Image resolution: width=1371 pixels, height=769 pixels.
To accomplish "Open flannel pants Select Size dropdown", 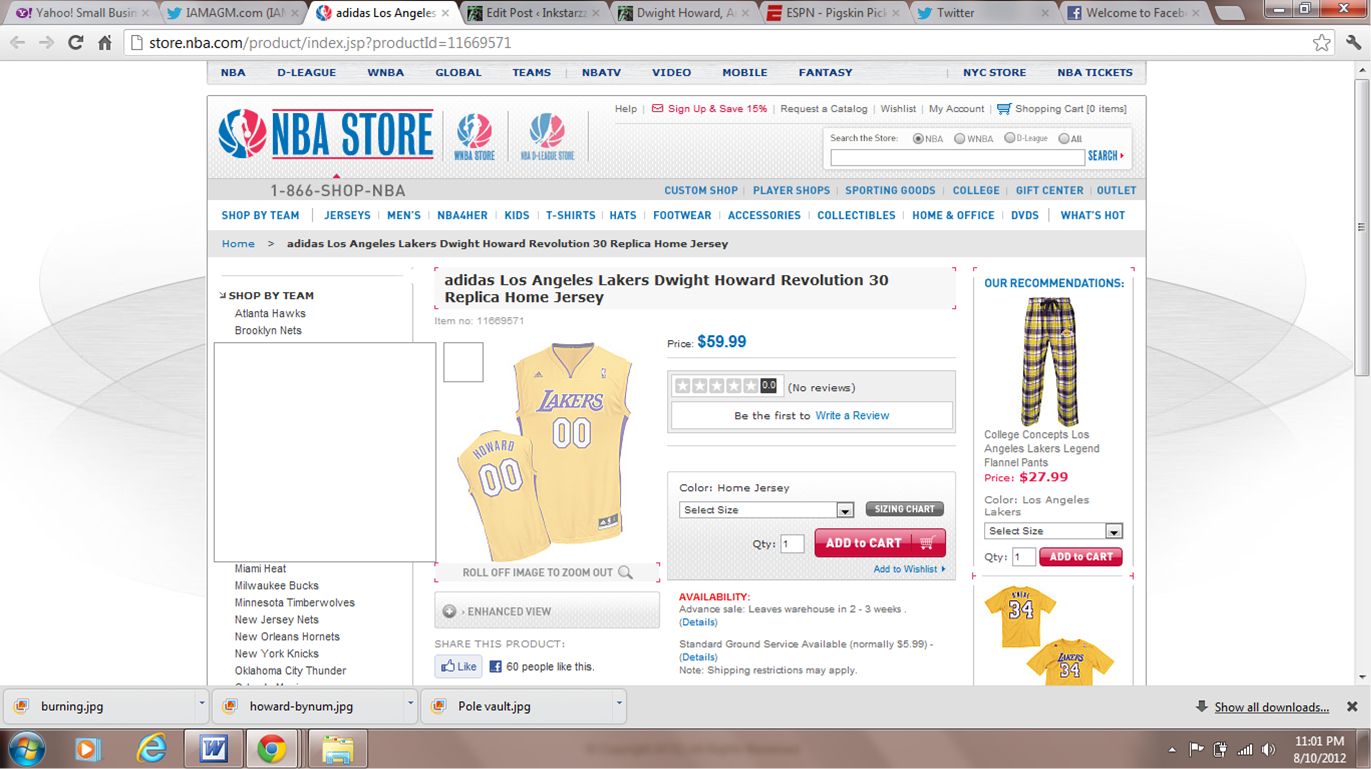I will 1053,531.
